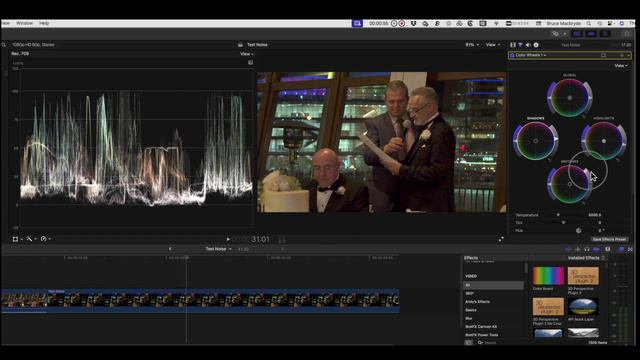Open the Test Noise timeline project dropdown
The image size is (640, 360).
pos(218,249)
